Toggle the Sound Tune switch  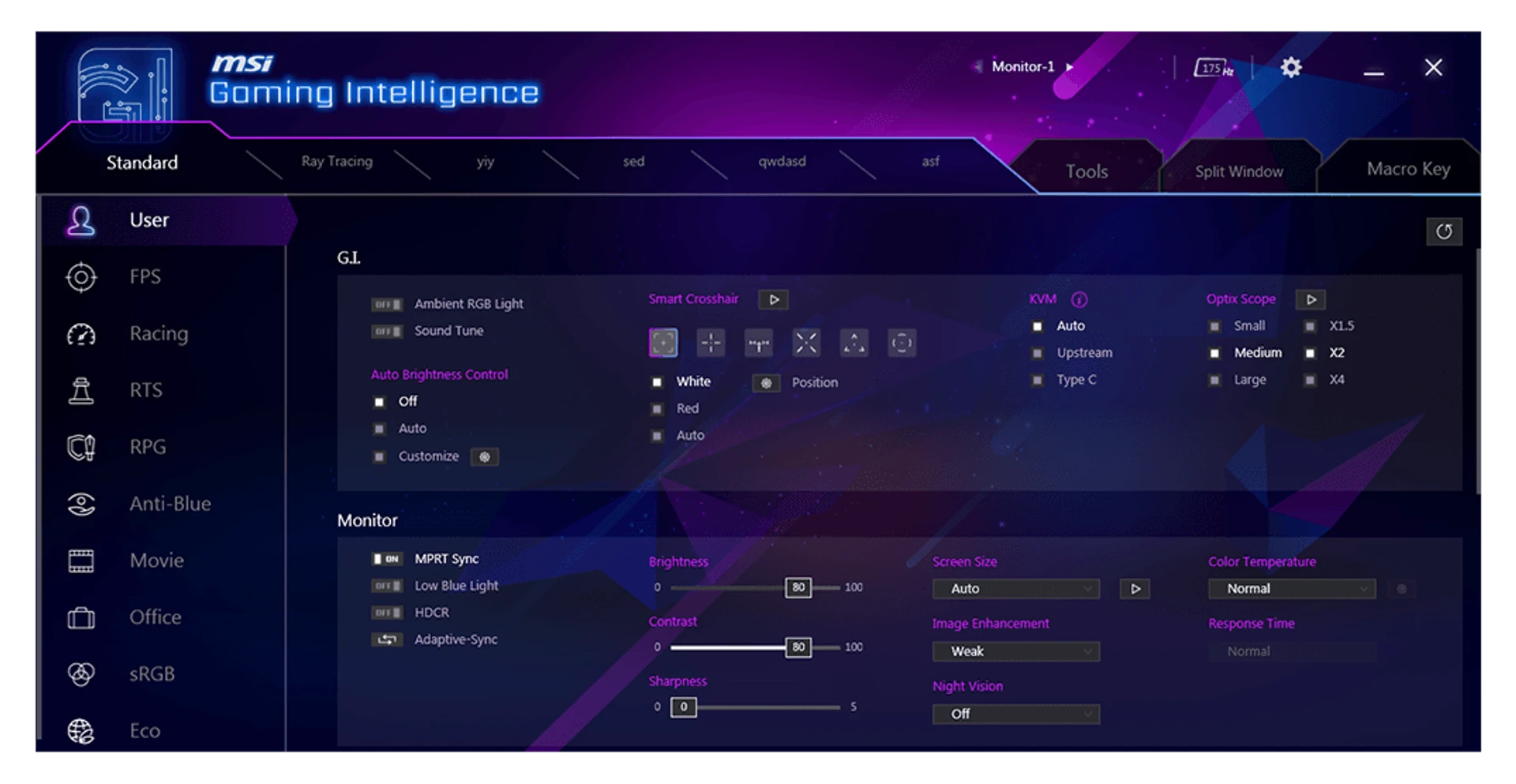point(387,332)
